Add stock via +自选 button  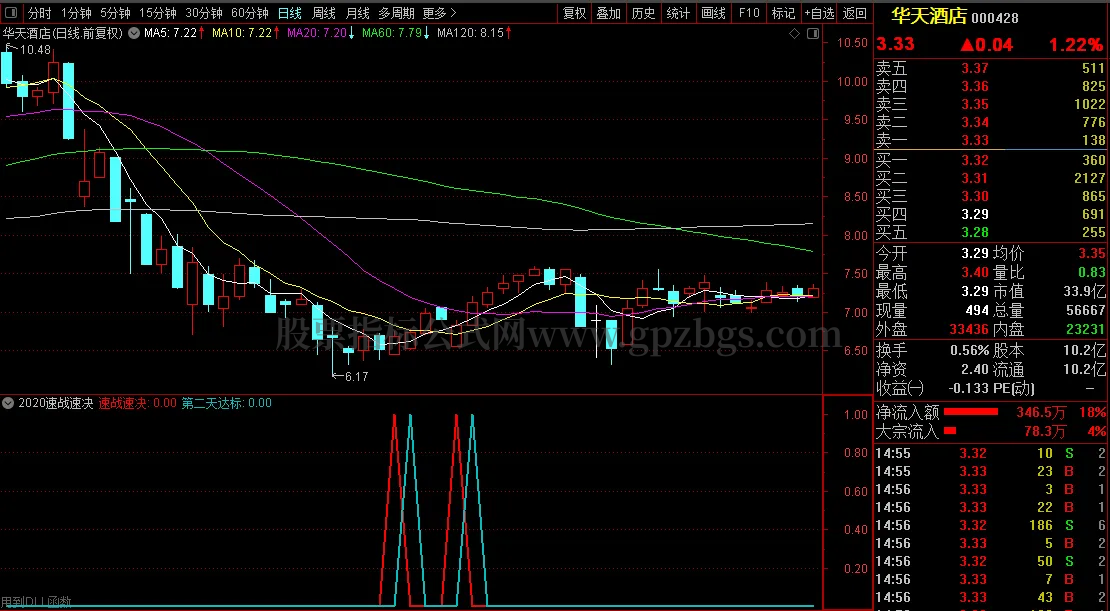(x=819, y=13)
